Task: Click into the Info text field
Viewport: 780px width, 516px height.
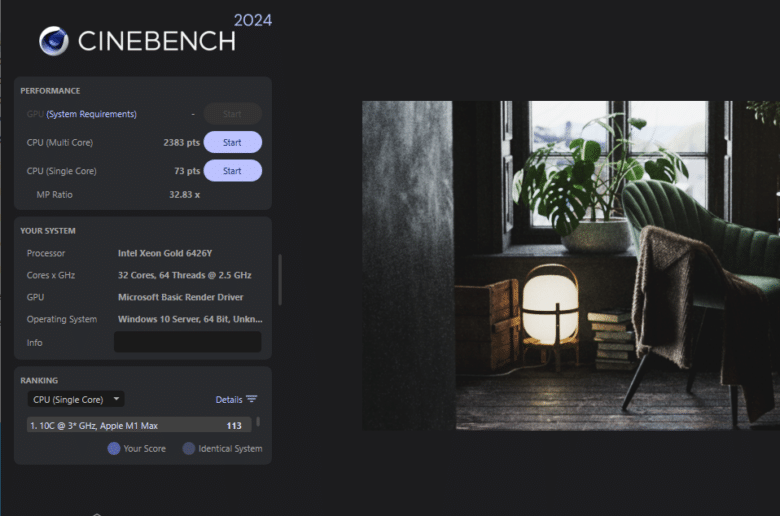Action: click(188, 342)
